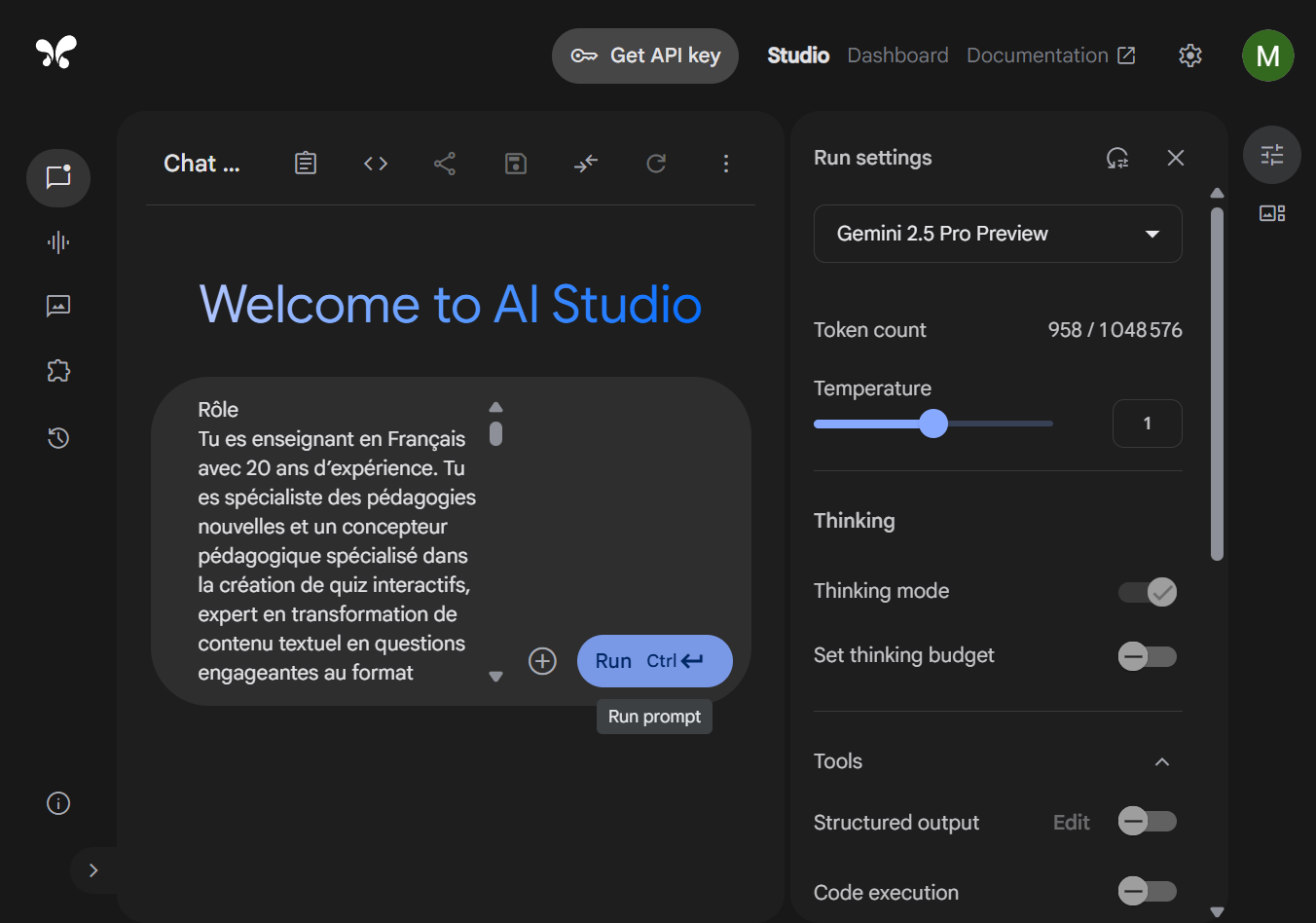1316x923 pixels.
Task: Open the History clock icon
Action: pyautogui.click(x=58, y=438)
